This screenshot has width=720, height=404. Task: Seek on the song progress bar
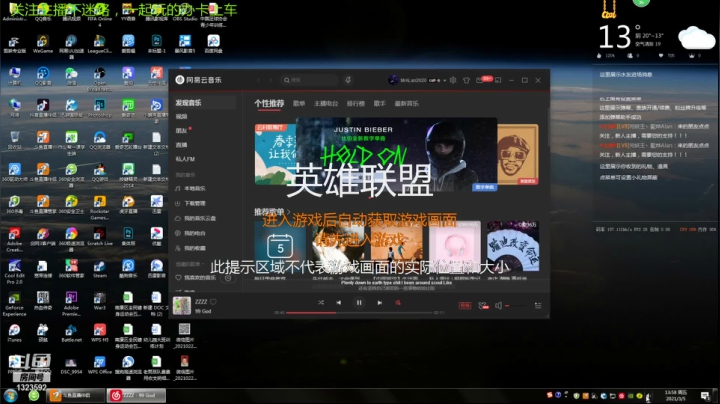pyautogui.click(x=359, y=313)
